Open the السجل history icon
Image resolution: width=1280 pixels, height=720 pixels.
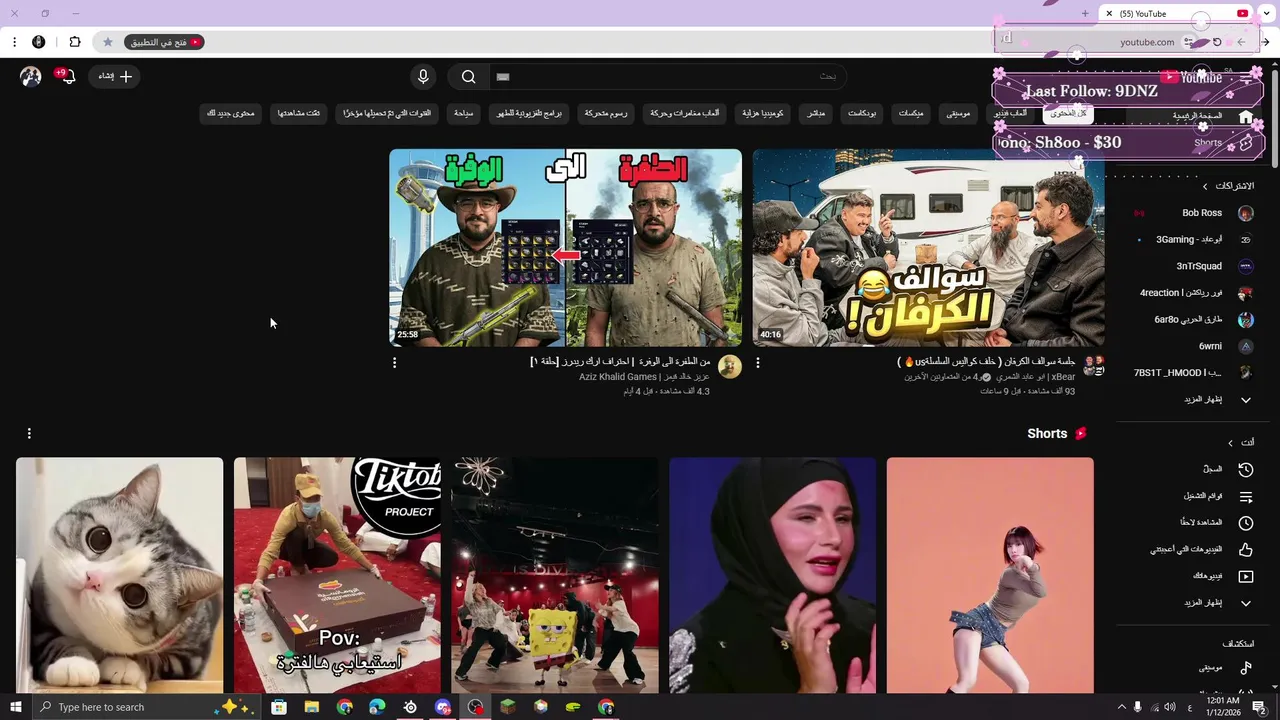pyautogui.click(x=1246, y=469)
